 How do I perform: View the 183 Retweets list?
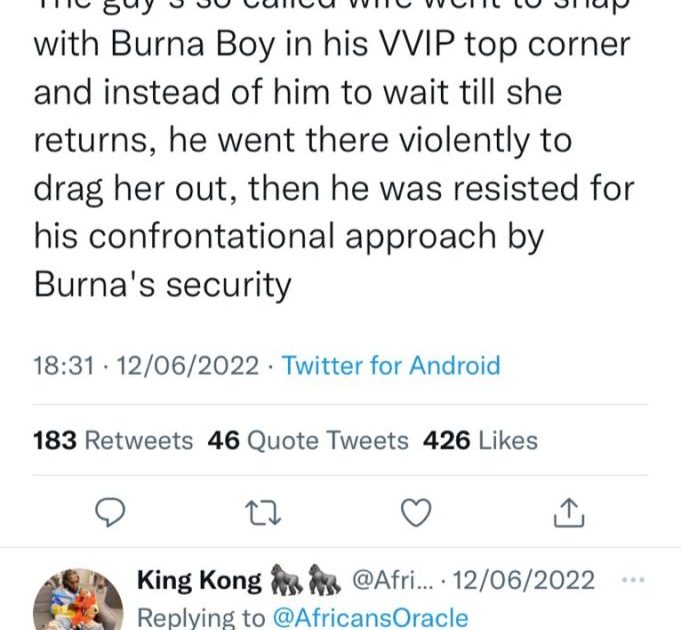click(x=113, y=440)
